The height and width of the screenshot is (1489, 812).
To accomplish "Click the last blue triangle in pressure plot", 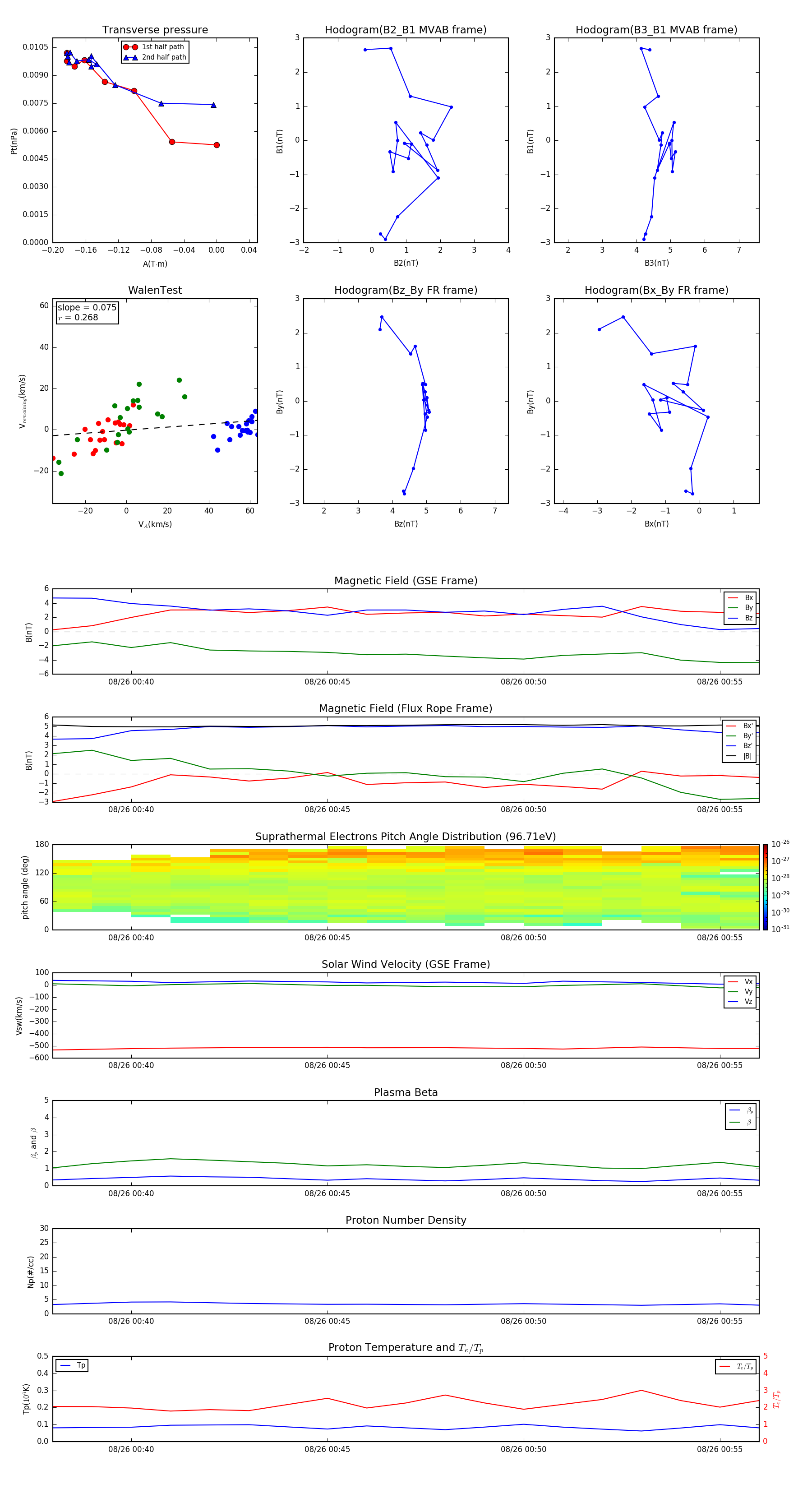I will [213, 105].
